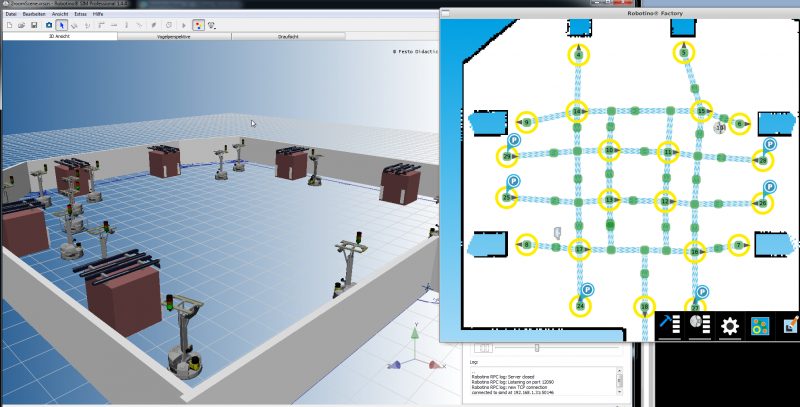Click the clock icon in the toolbar
800x407 pixels.
(x=169, y=25)
